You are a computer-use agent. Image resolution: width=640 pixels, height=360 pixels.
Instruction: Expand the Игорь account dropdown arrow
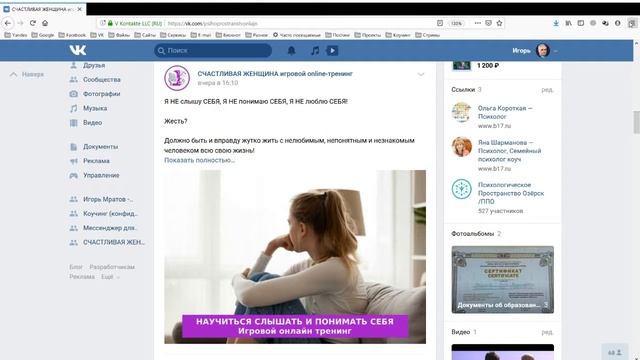point(556,51)
